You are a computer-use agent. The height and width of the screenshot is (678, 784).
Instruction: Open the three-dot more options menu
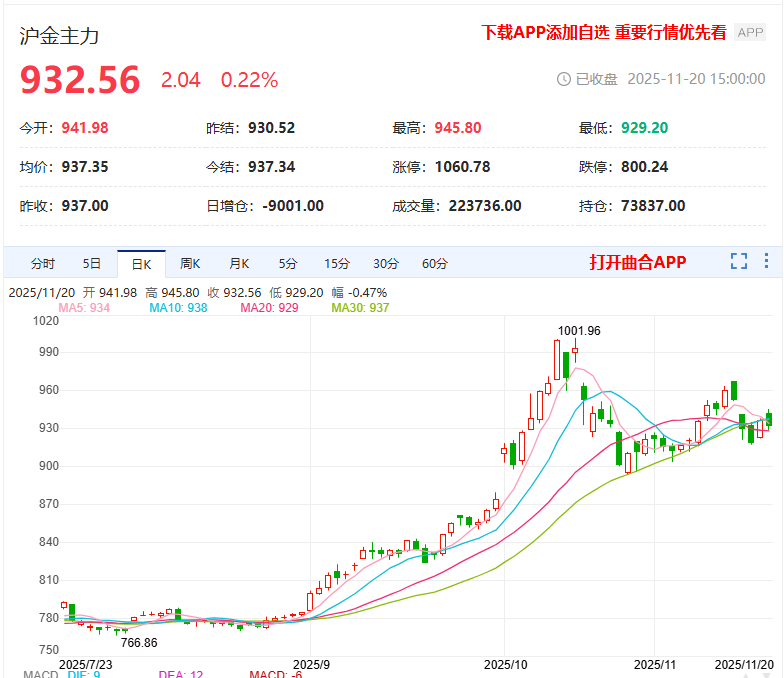coord(766,260)
